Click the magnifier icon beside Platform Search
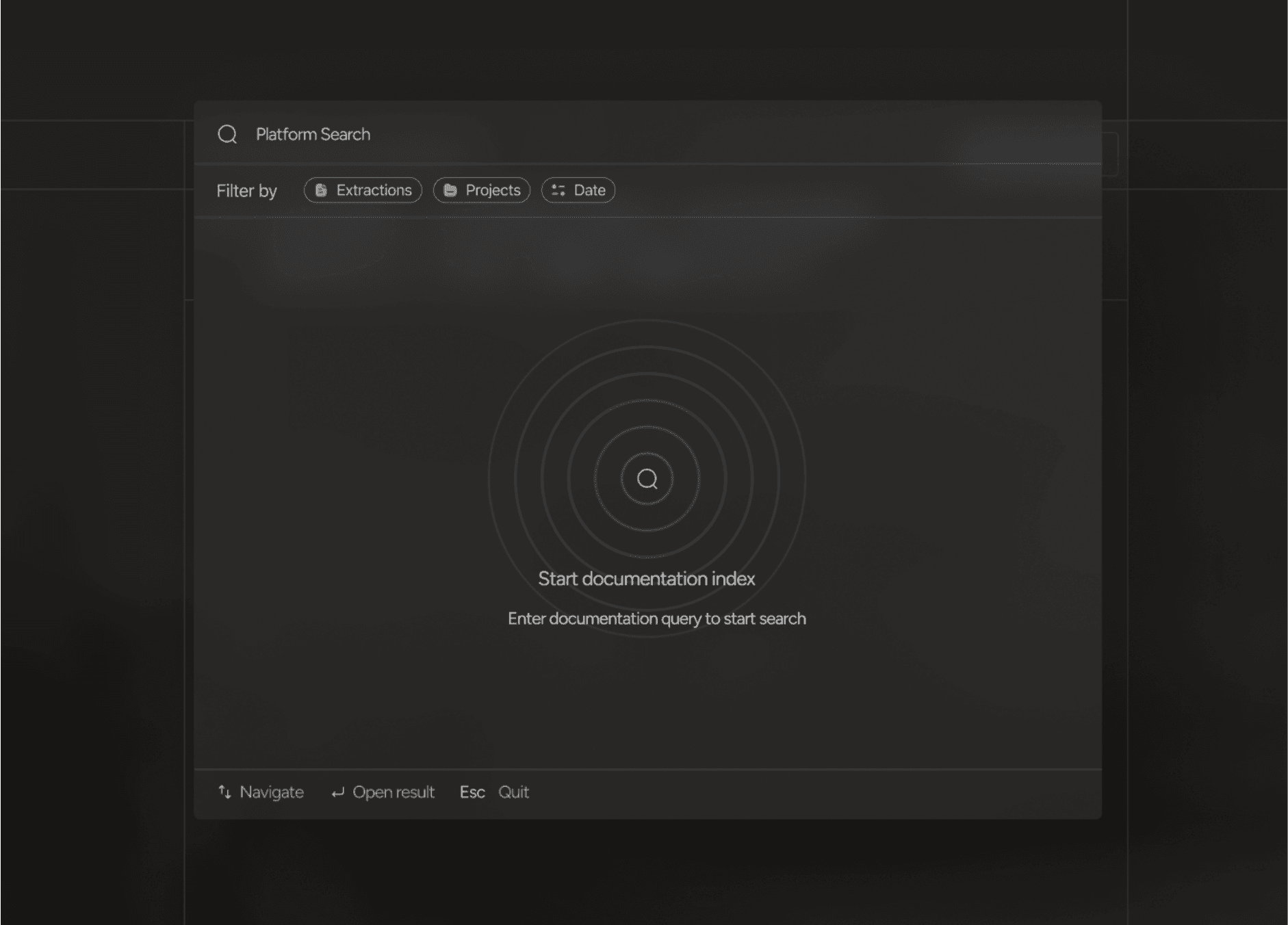 click(x=227, y=134)
